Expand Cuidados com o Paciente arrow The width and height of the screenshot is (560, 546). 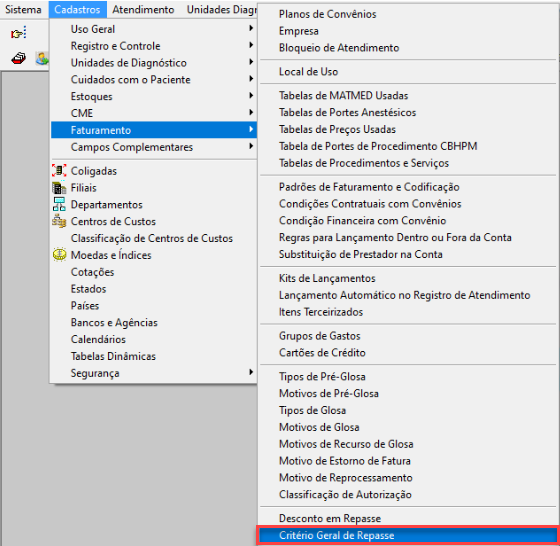coord(251,79)
